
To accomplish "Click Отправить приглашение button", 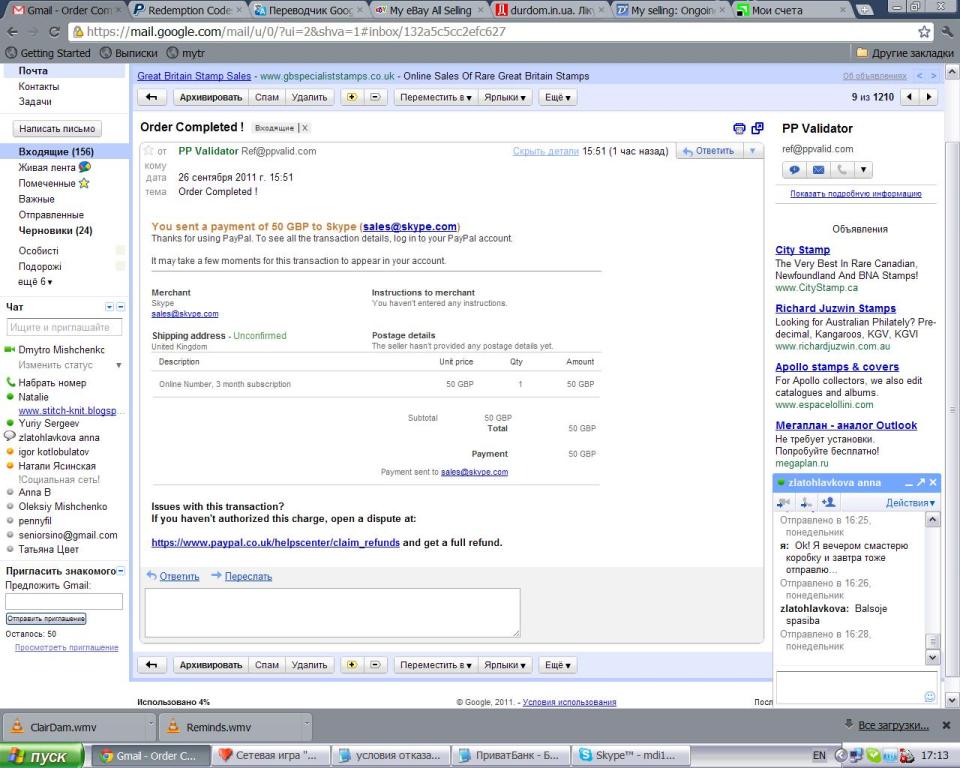I will (46, 619).
